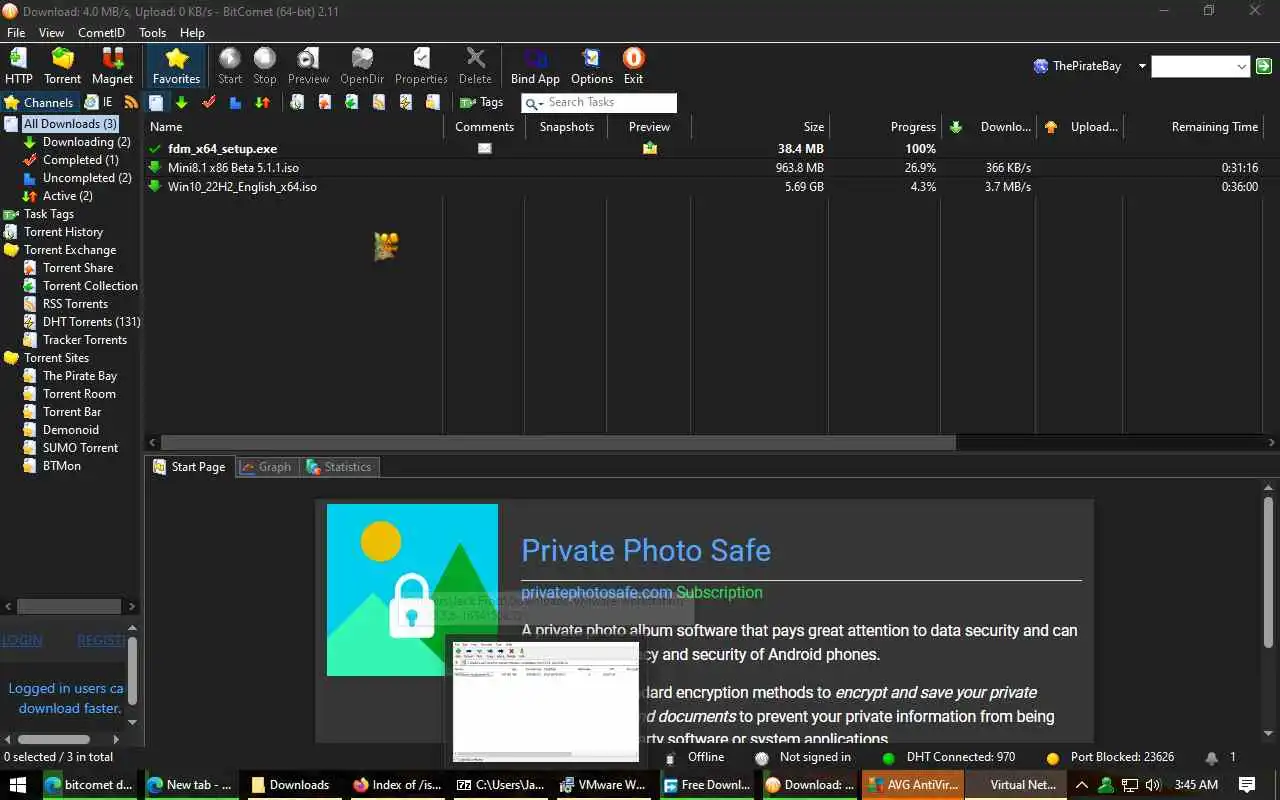This screenshot has height=800, width=1280.
Task: Open the CometID menu
Action: 101,33
